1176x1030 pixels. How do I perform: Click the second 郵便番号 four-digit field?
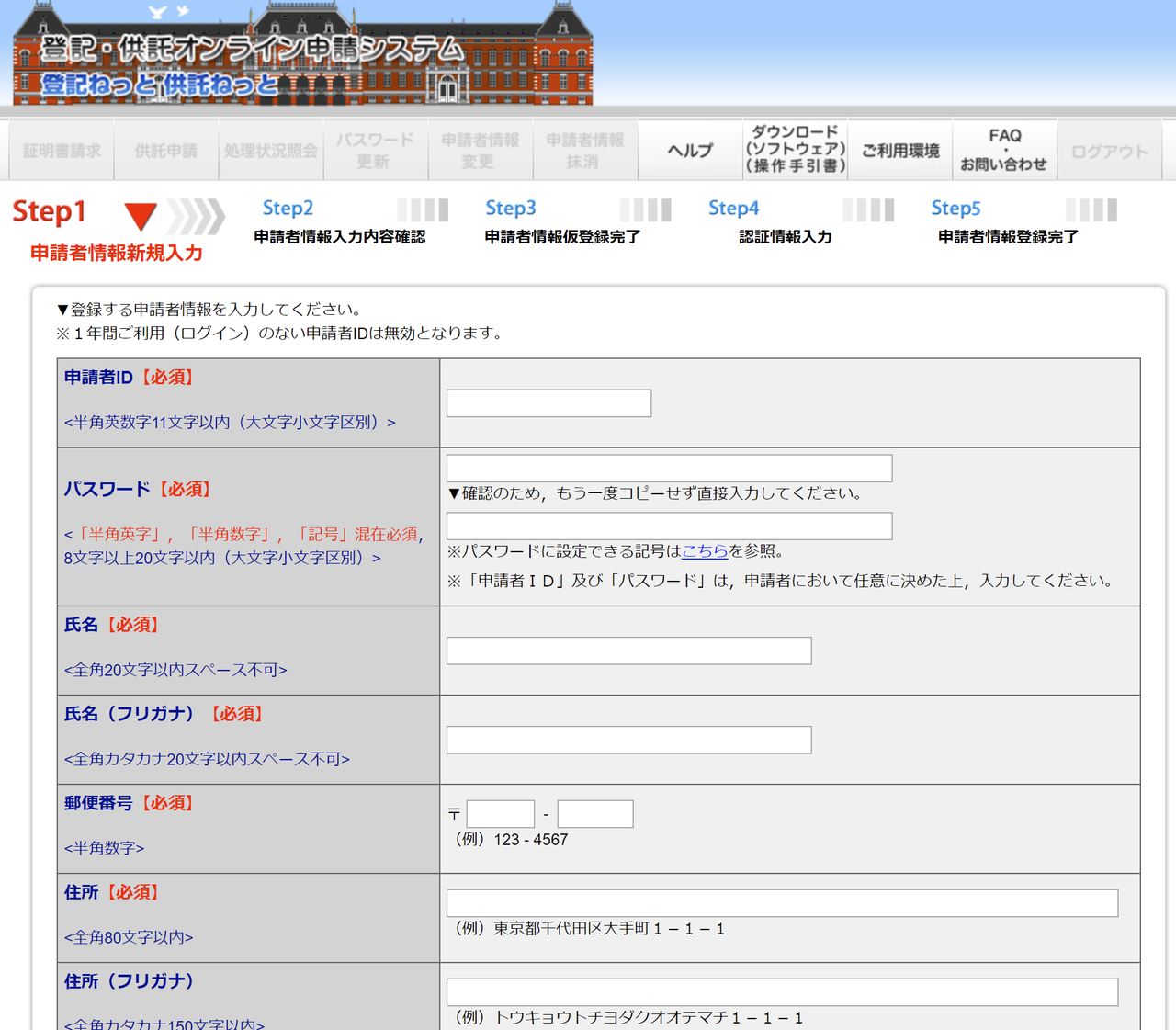pos(594,814)
